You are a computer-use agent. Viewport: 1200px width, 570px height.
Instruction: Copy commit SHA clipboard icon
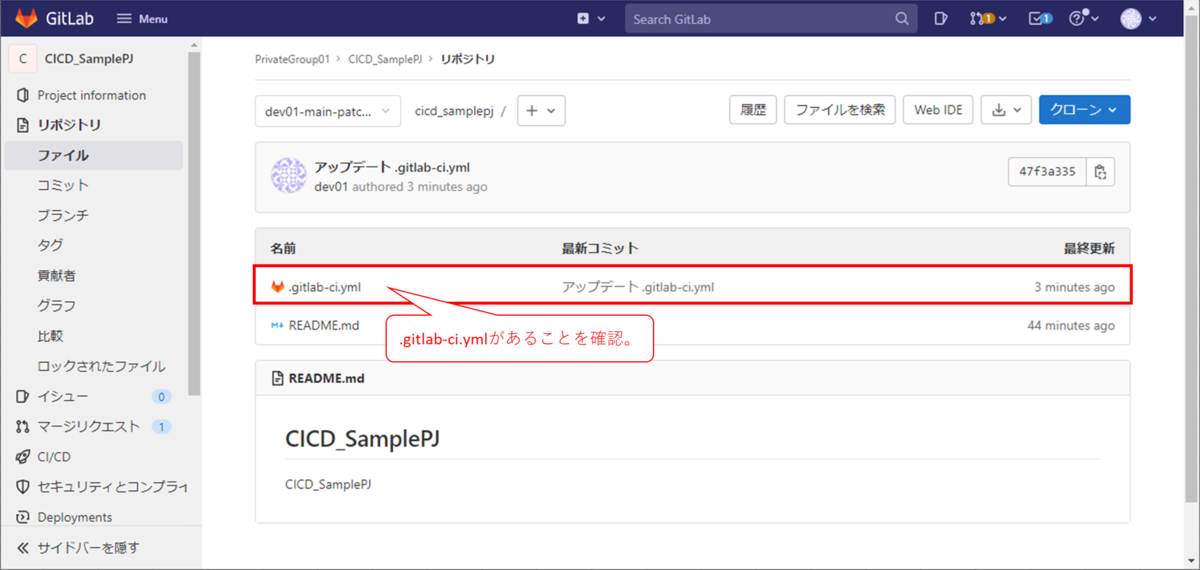point(1100,172)
